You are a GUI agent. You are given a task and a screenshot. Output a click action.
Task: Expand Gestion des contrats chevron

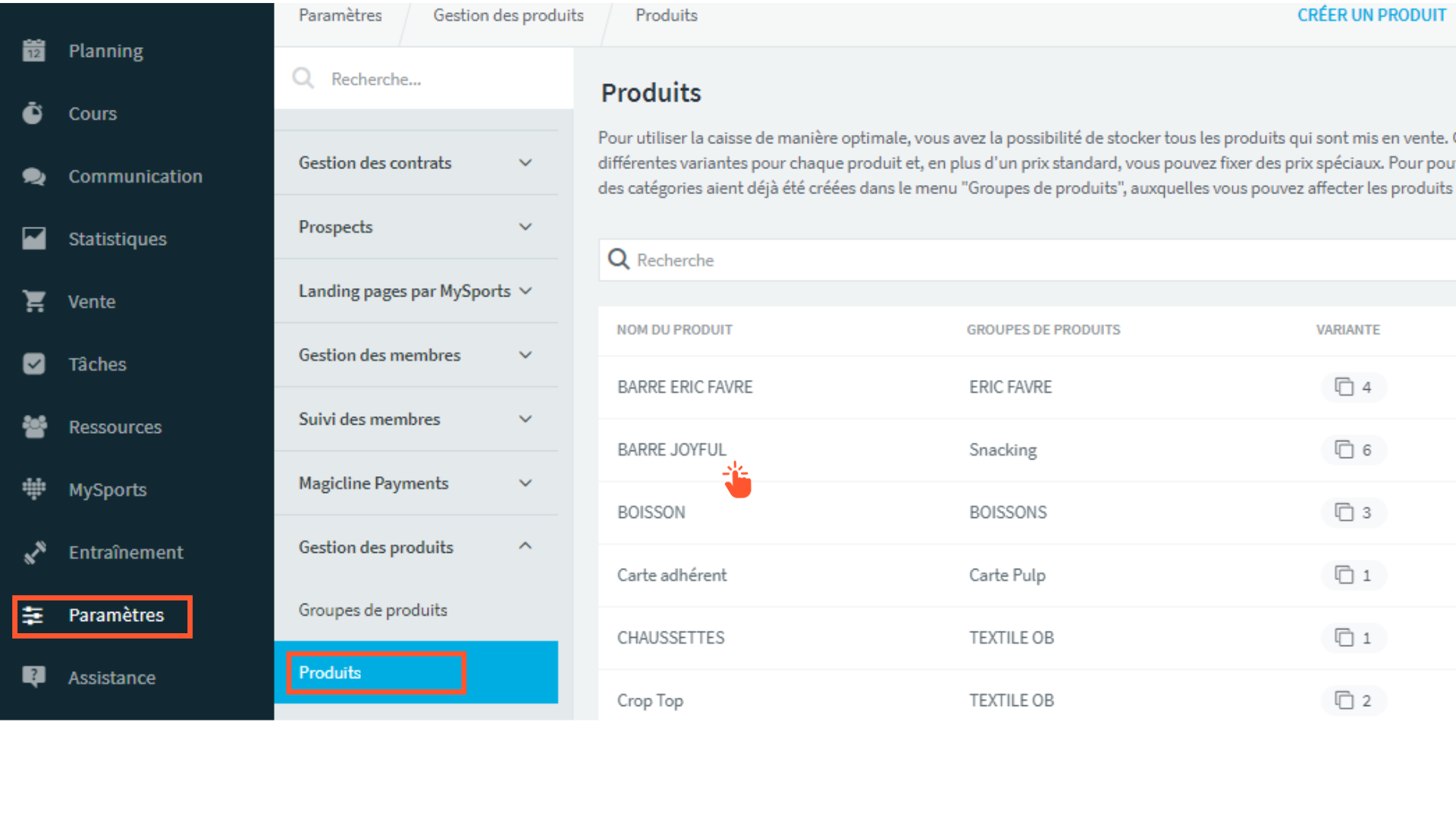point(526,162)
